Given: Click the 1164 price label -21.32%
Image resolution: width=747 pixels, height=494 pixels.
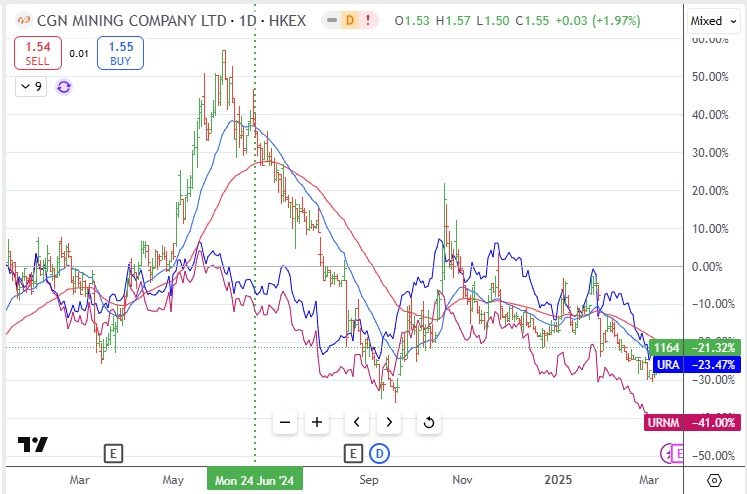Looking at the screenshot, I should (x=697, y=347).
